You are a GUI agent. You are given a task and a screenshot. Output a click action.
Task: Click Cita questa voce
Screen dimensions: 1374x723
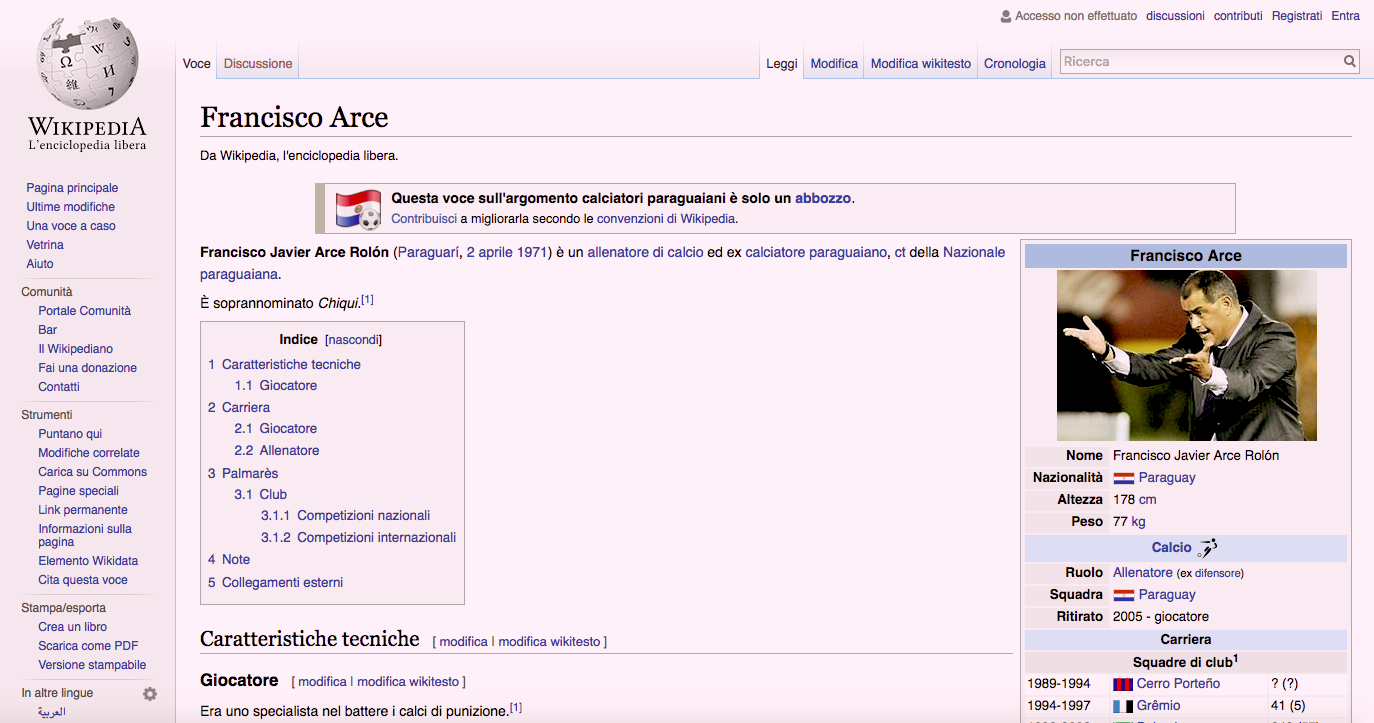(83, 580)
